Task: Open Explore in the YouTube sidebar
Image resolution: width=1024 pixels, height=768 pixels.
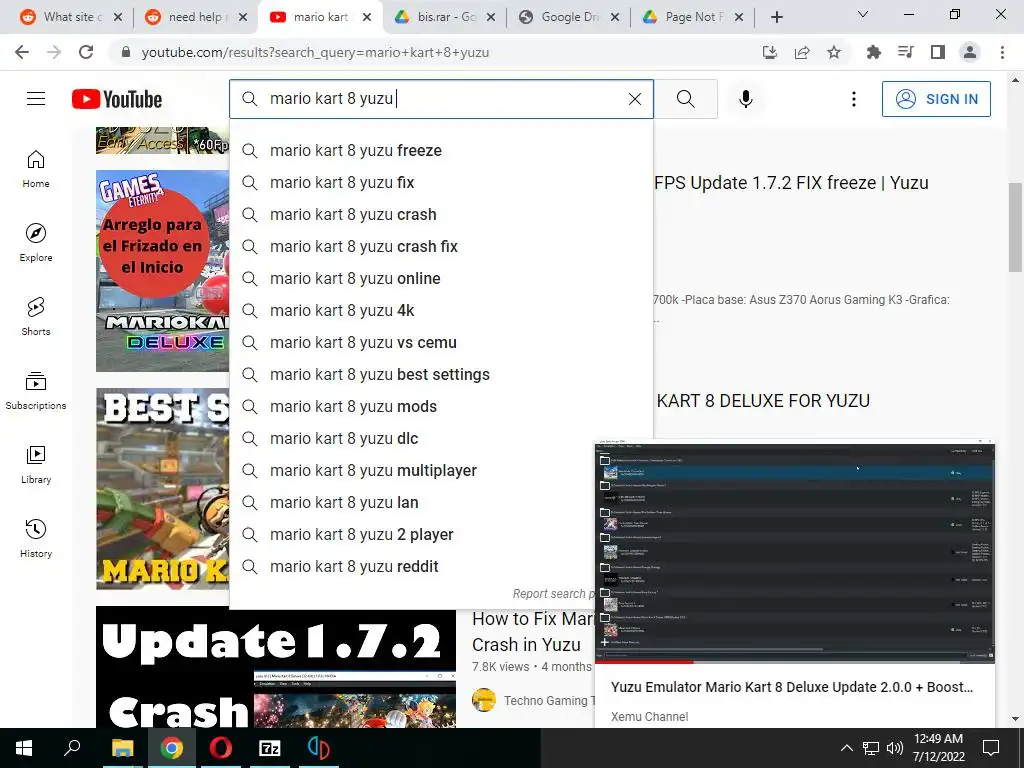Action: (36, 242)
